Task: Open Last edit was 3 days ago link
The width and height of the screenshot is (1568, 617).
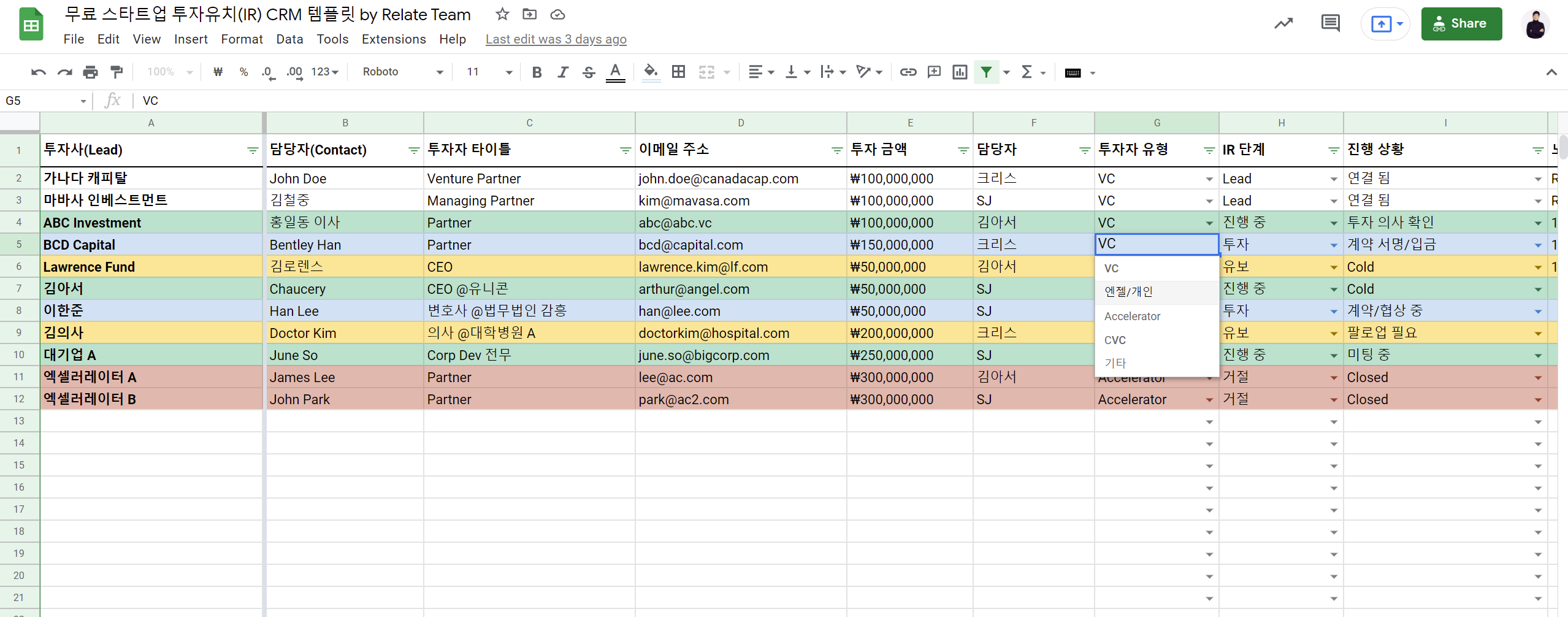Action: coord(556,39)
